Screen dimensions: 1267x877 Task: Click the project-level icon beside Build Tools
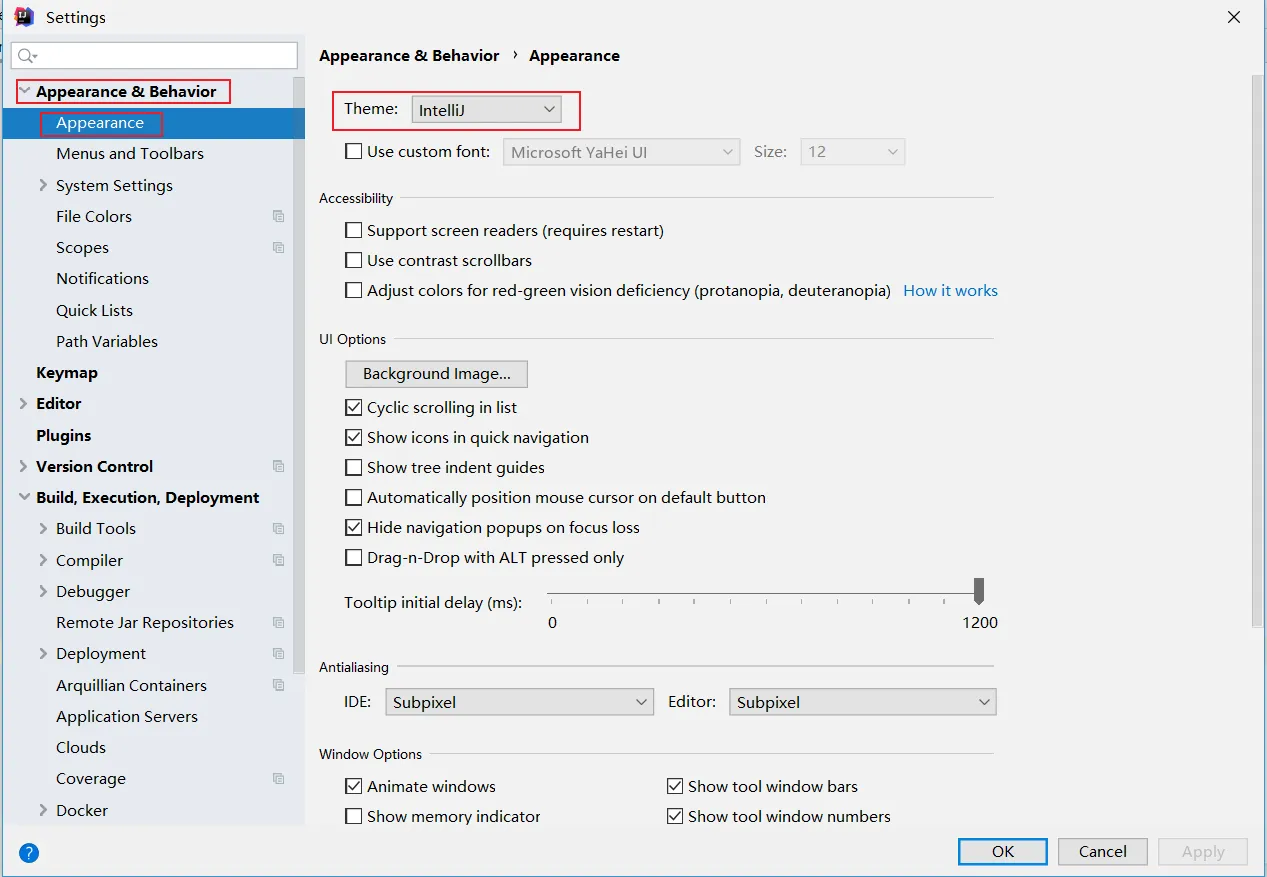278,529
